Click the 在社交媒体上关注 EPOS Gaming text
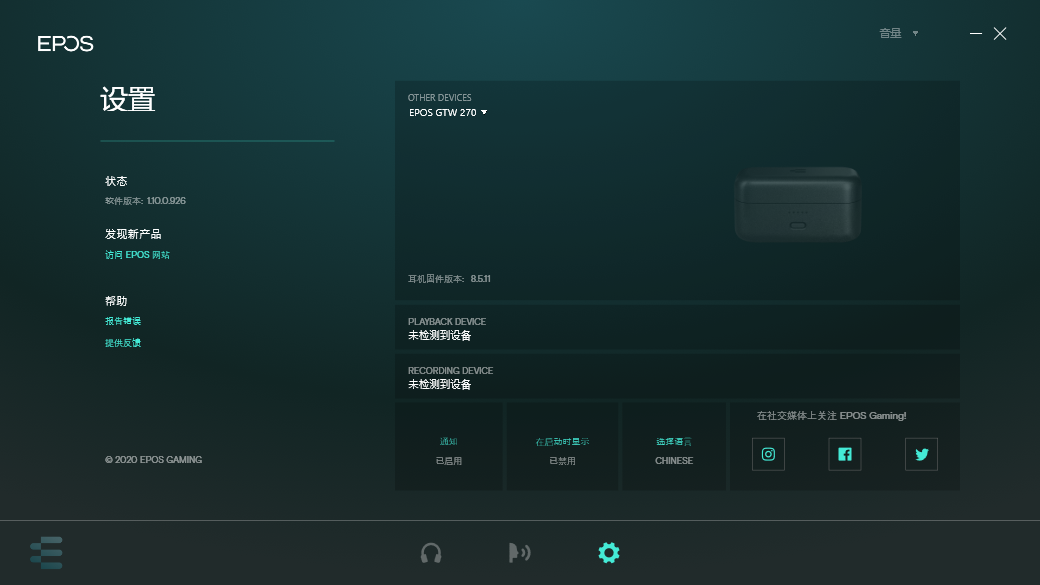This screenshot has width=1040, height=585. tap(832, 416)
